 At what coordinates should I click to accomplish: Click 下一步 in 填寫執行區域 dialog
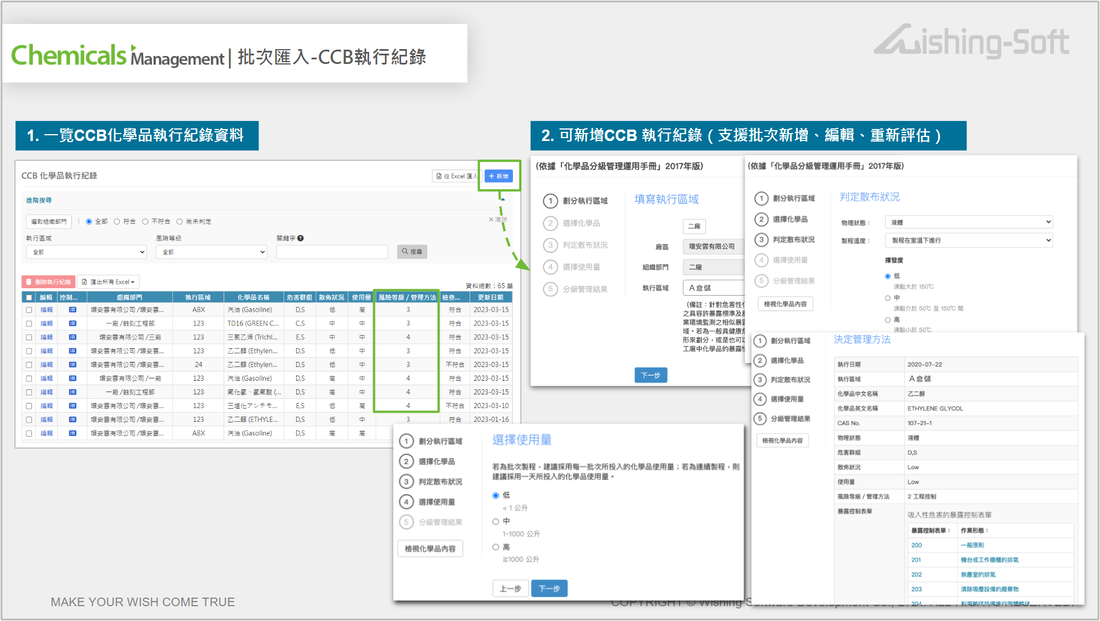[x=650, y=375]
